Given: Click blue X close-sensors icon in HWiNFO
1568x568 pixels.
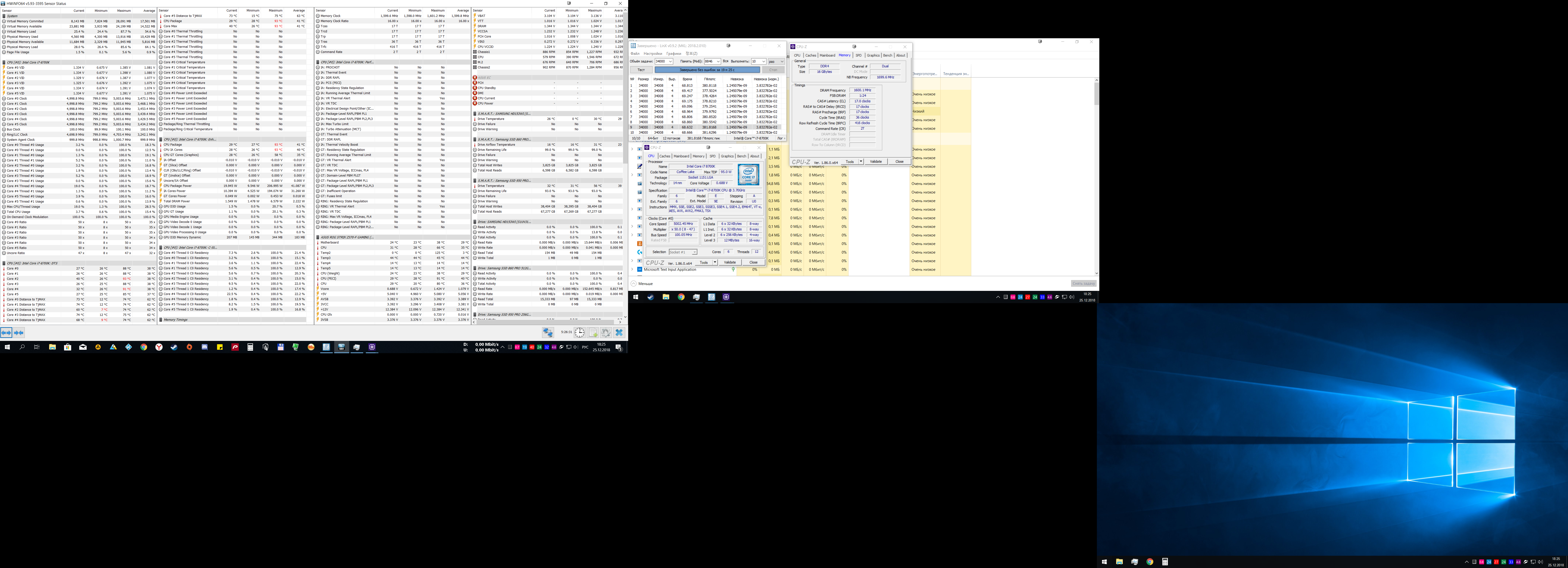Looking at the screenshot, I should point(619,333).
